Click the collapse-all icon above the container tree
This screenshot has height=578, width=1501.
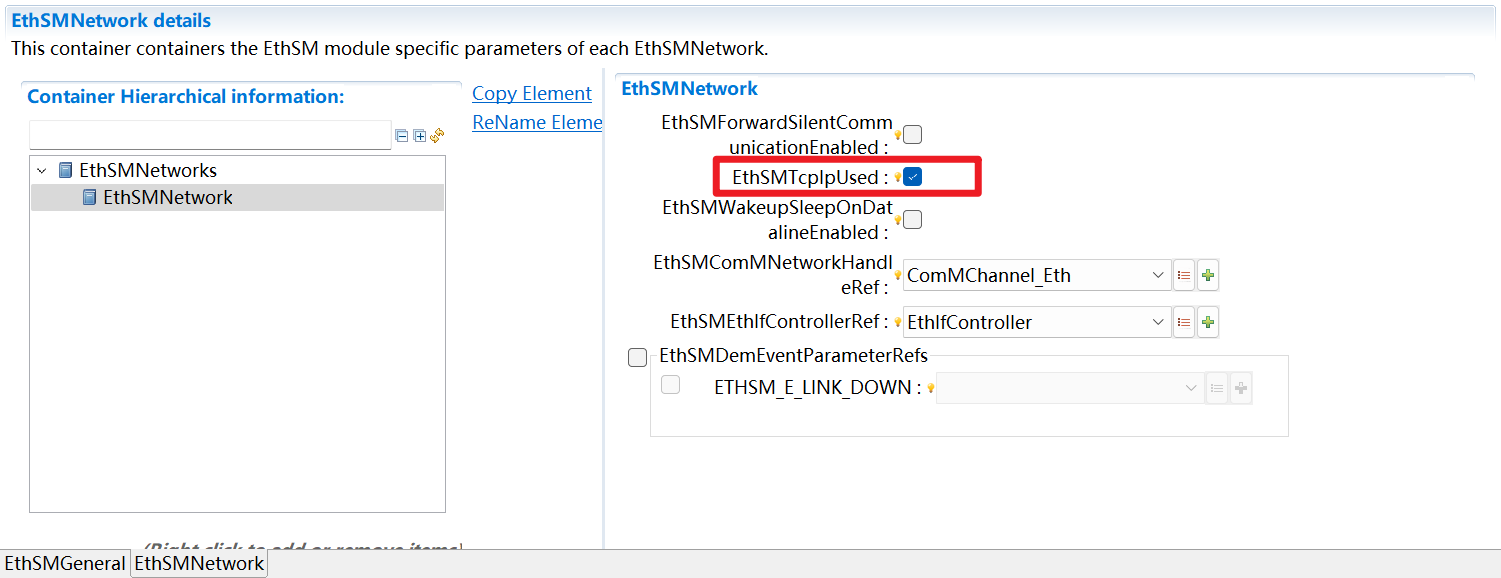[x=402, y=136]
